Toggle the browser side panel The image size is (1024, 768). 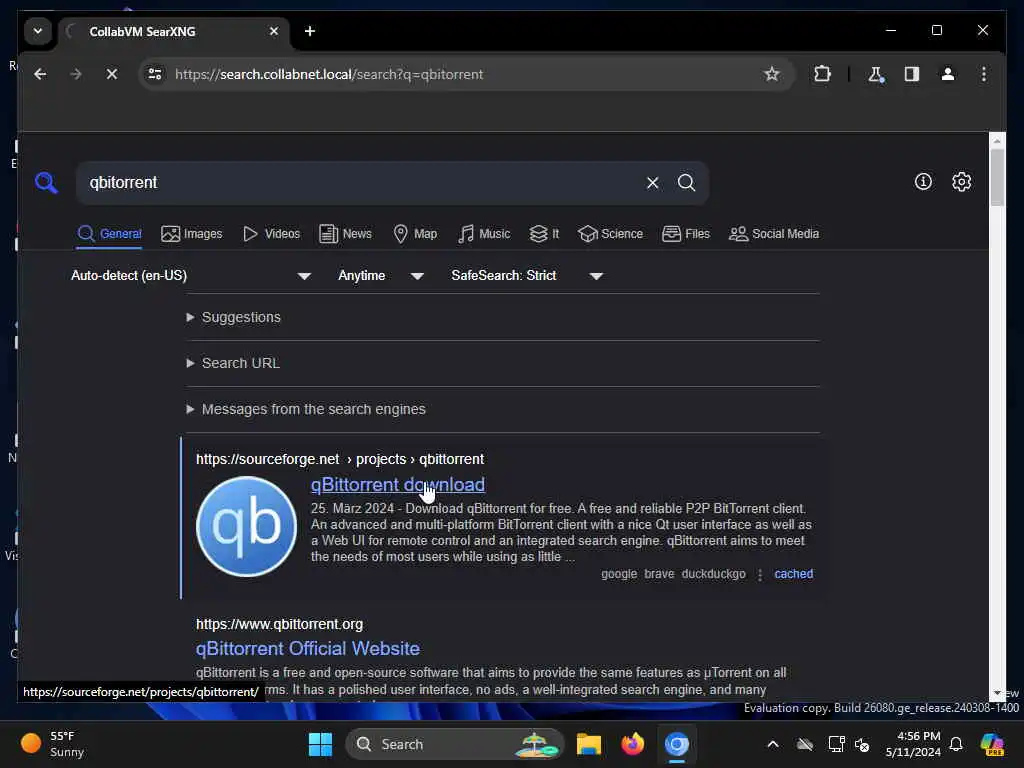tap(912, 74)
